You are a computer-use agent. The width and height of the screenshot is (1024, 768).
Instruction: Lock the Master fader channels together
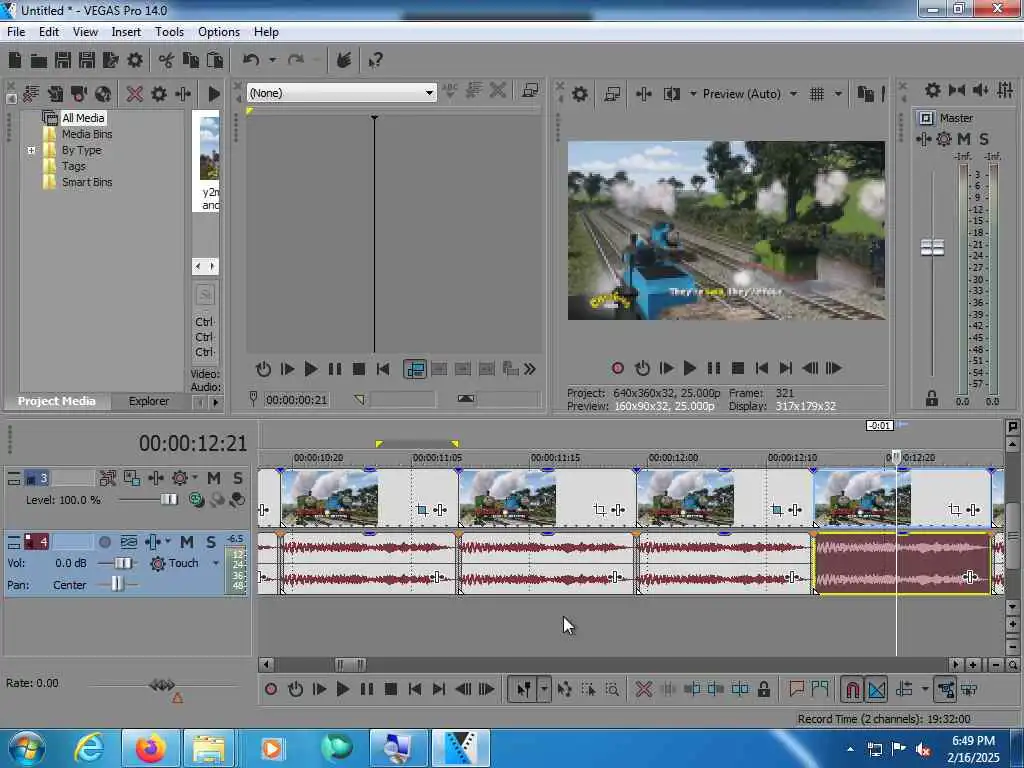(x=932, y=398)
